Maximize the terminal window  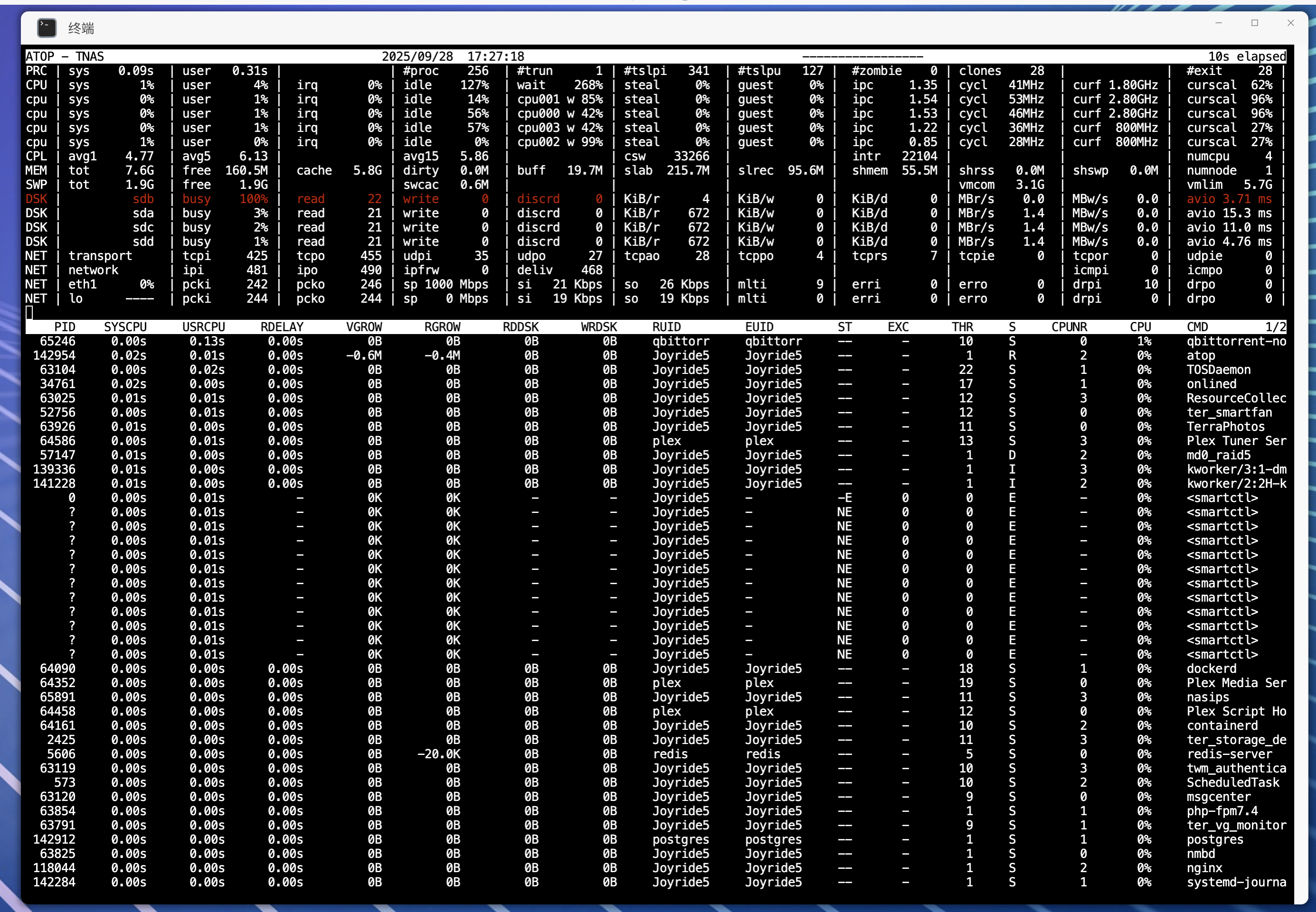point(1254,23)
